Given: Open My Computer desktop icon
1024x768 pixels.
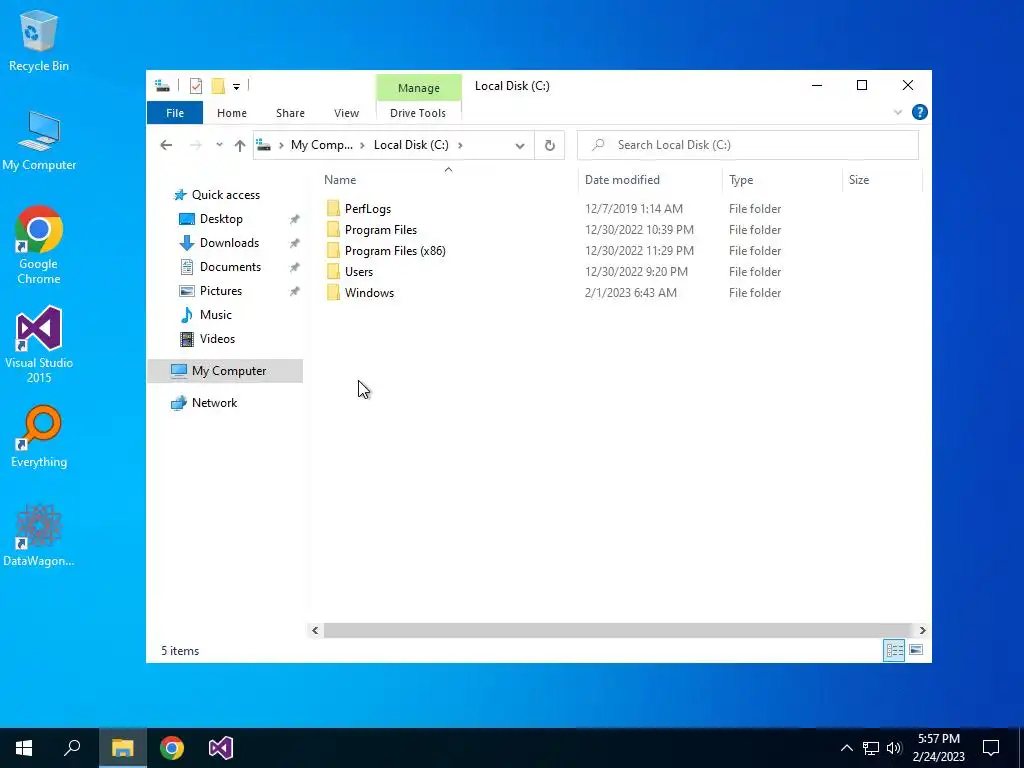Looking at the screenshot, I should point(39,140).
